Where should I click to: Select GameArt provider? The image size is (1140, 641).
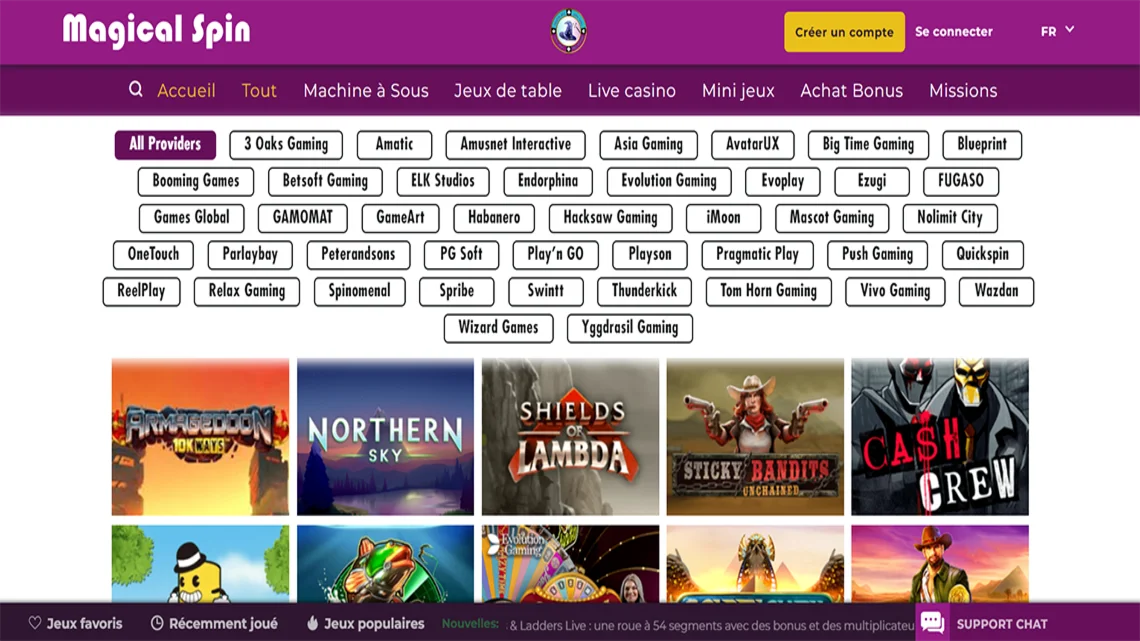[x=400, y=217]
